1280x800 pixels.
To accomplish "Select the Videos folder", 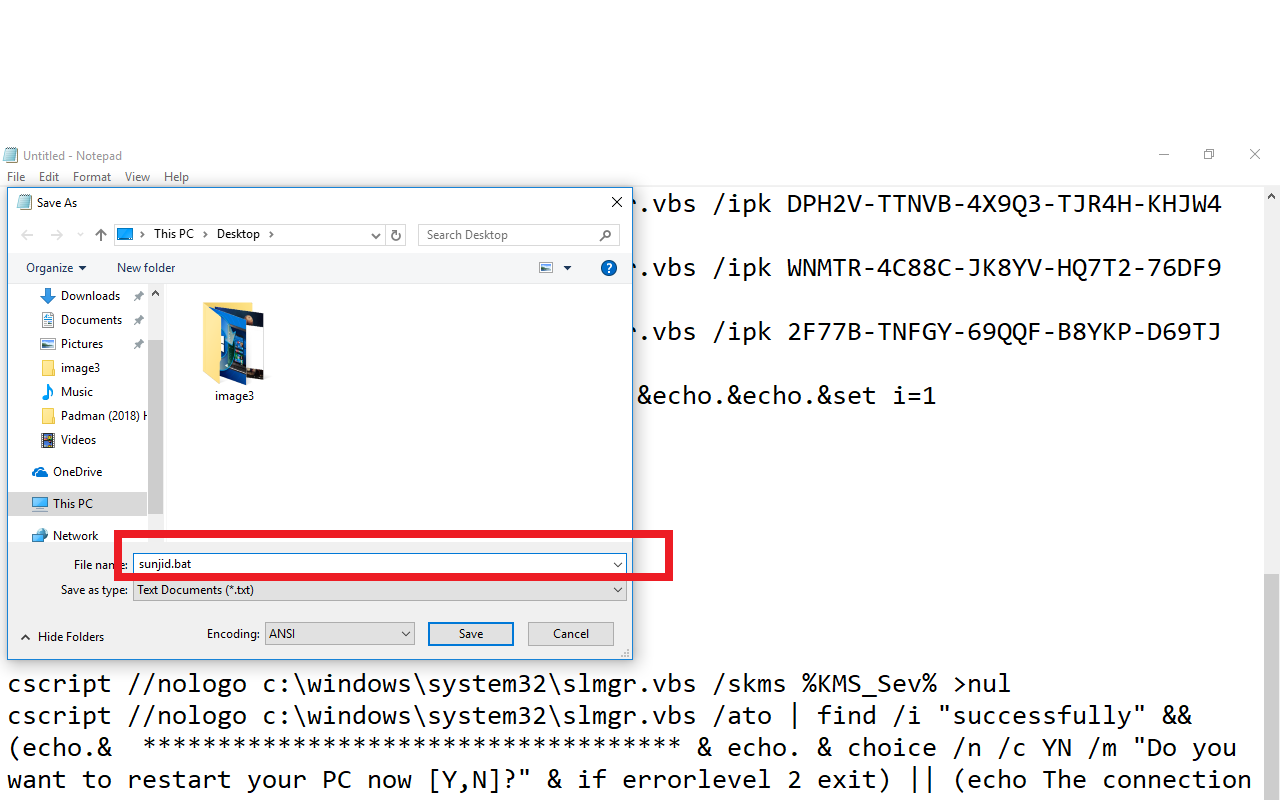I will (x=79, y=439).
